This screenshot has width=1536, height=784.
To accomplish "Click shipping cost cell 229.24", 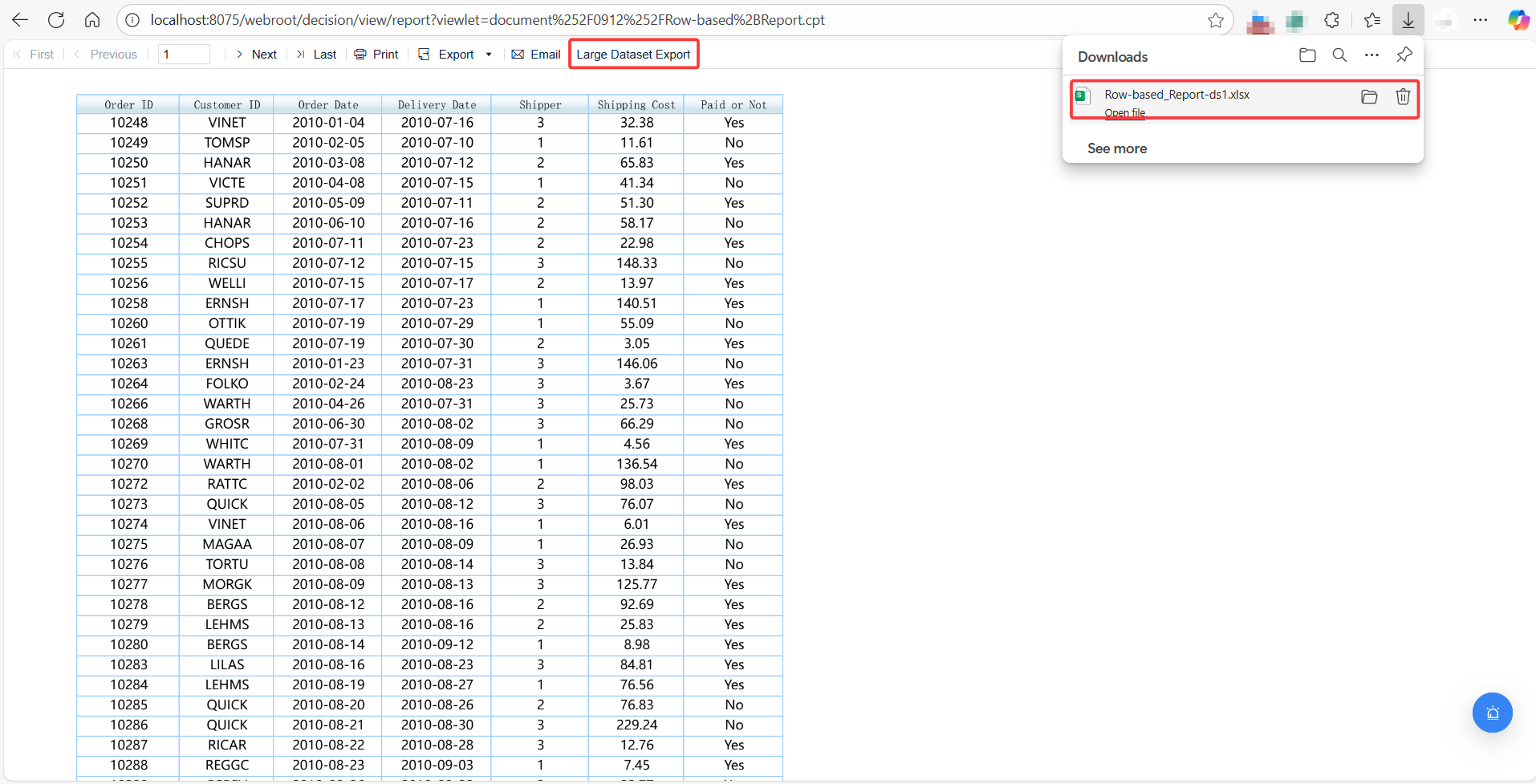I will (x=636, y=725).
